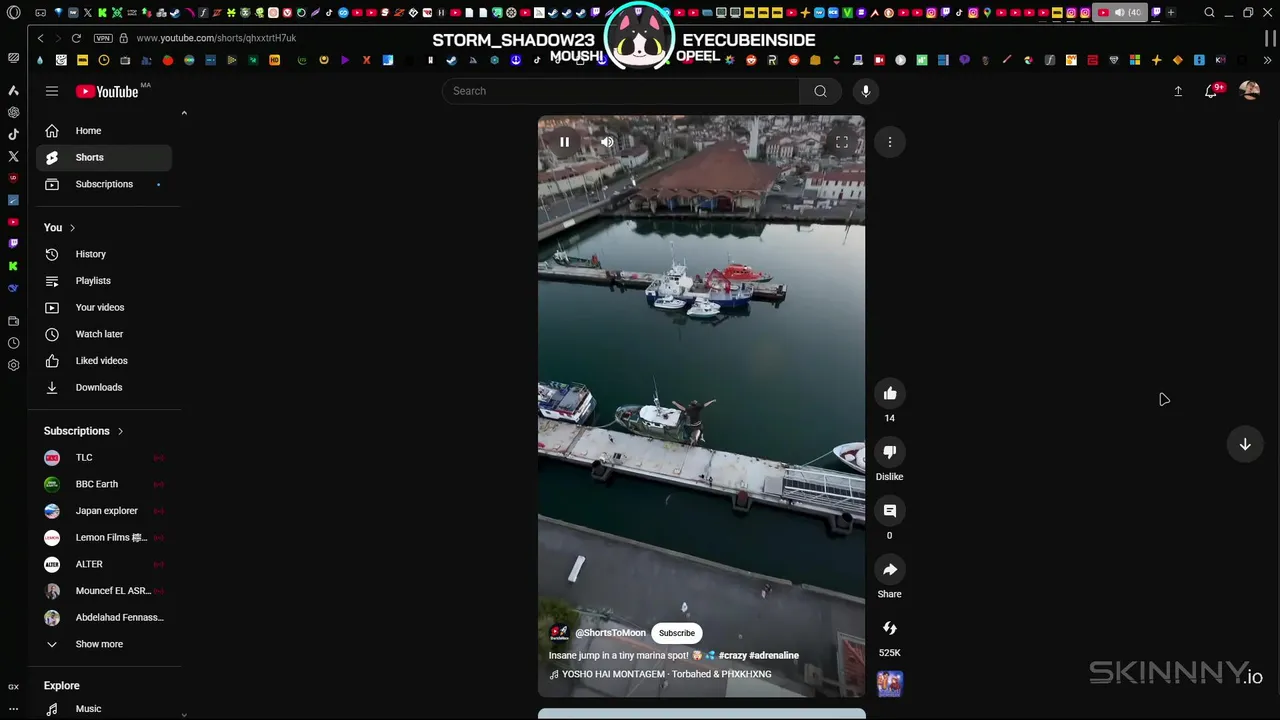The height and width of the screenshot is (720, 1280).
Task: Open Watch later
Action: (x=104, y=334)
